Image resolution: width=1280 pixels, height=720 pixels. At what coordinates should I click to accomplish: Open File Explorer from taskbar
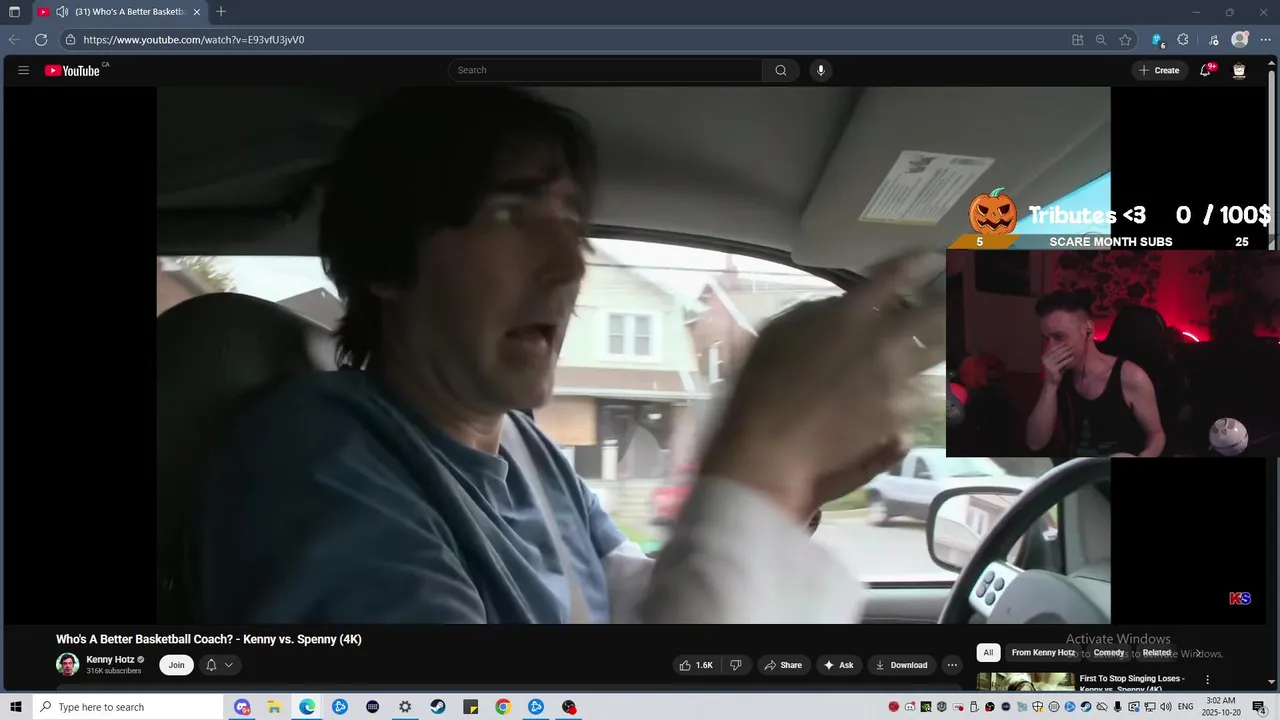coord(274,707)
